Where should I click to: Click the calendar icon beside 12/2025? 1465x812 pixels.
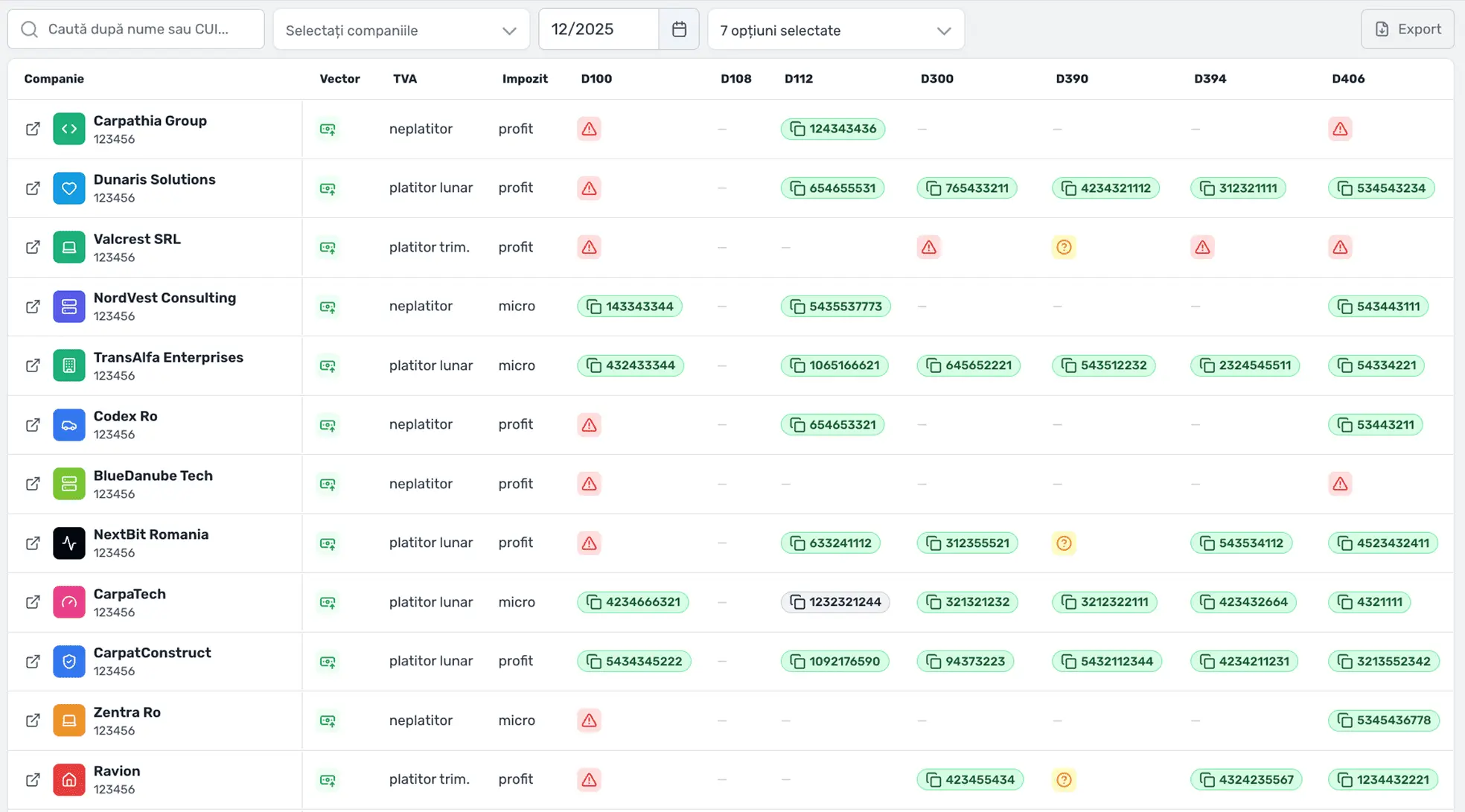678,29
